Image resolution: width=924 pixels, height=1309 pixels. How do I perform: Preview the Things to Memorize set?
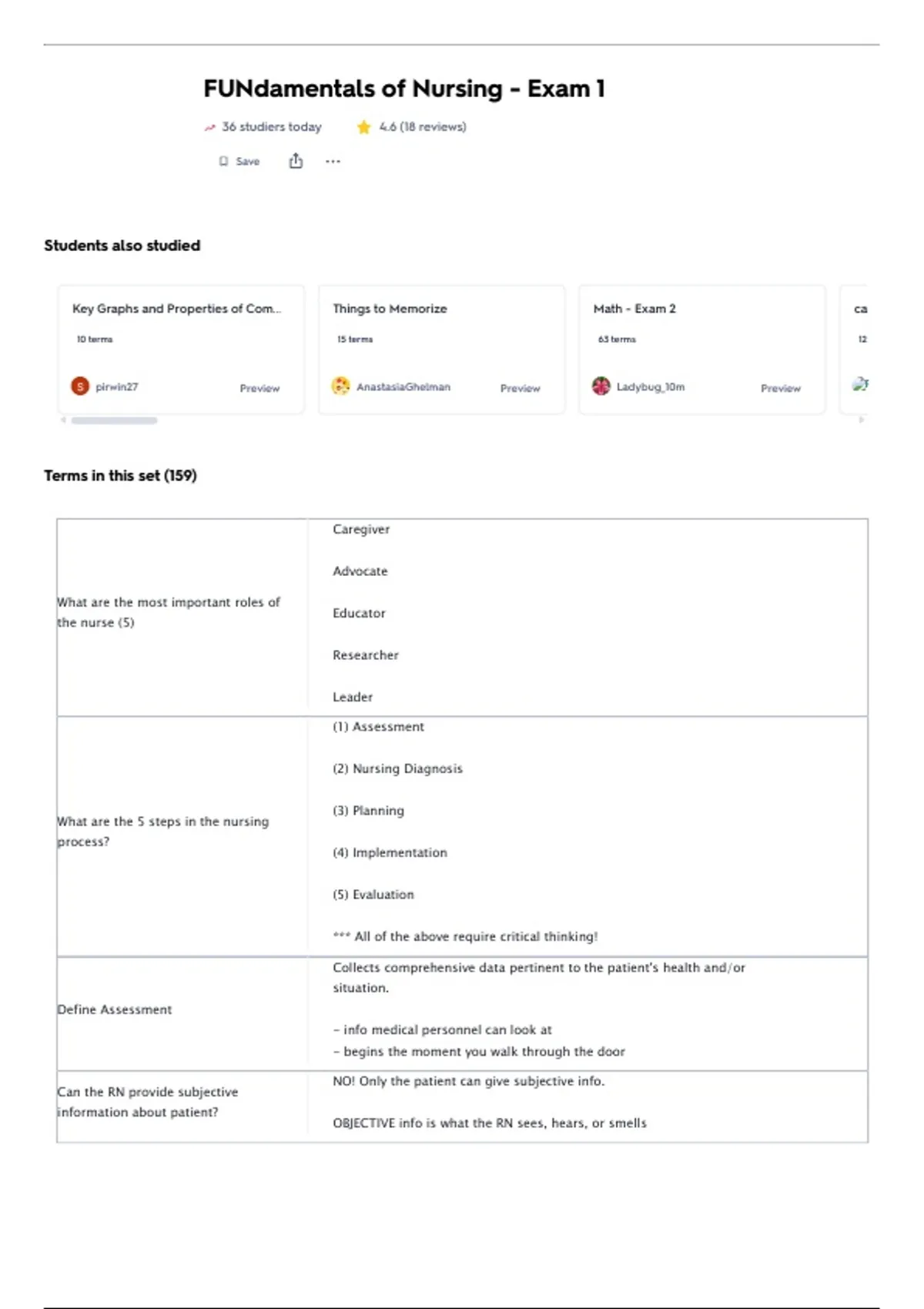pos(520,388)
